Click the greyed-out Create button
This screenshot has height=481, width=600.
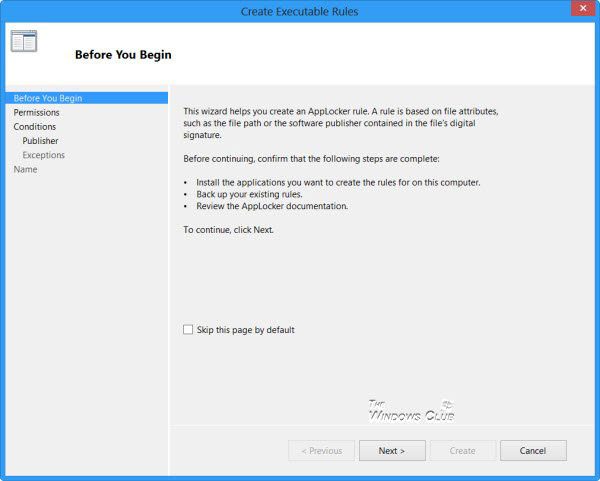(462, 451)
